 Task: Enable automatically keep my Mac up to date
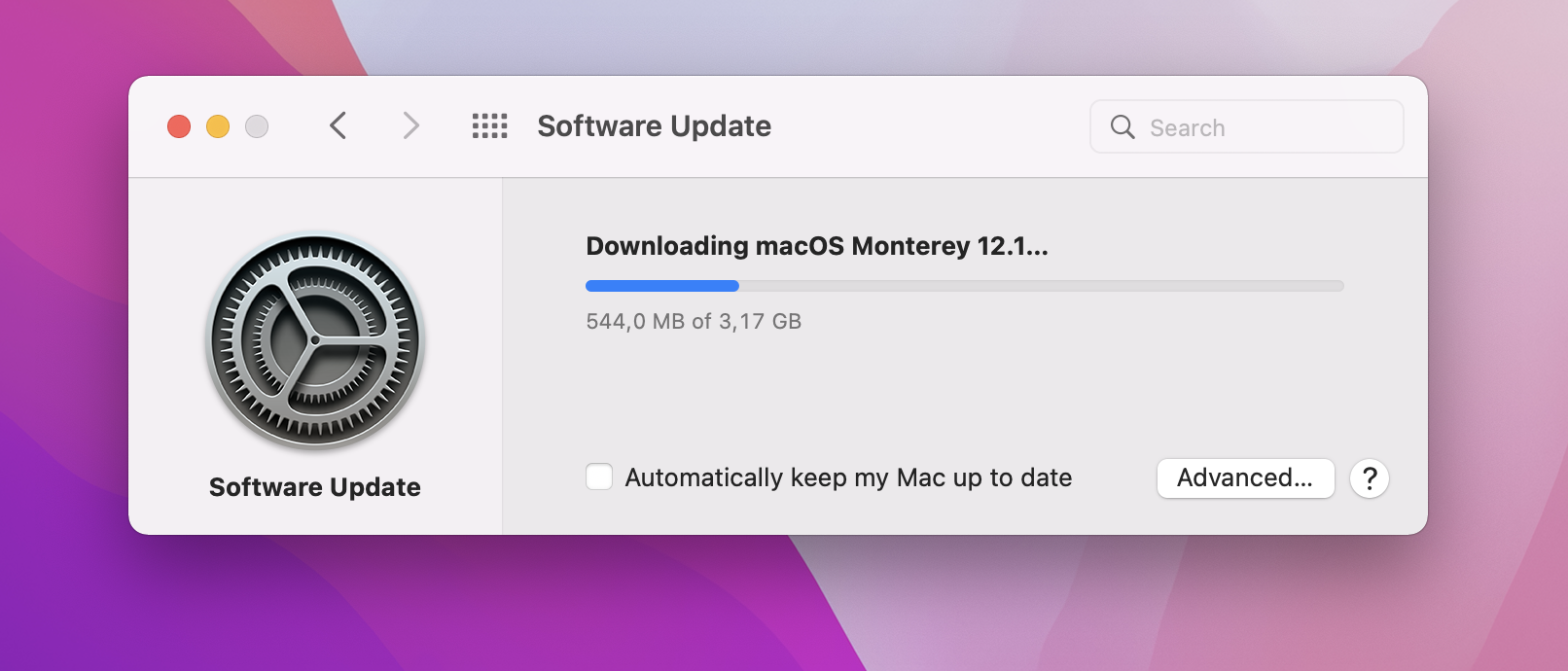click(599, 477)
